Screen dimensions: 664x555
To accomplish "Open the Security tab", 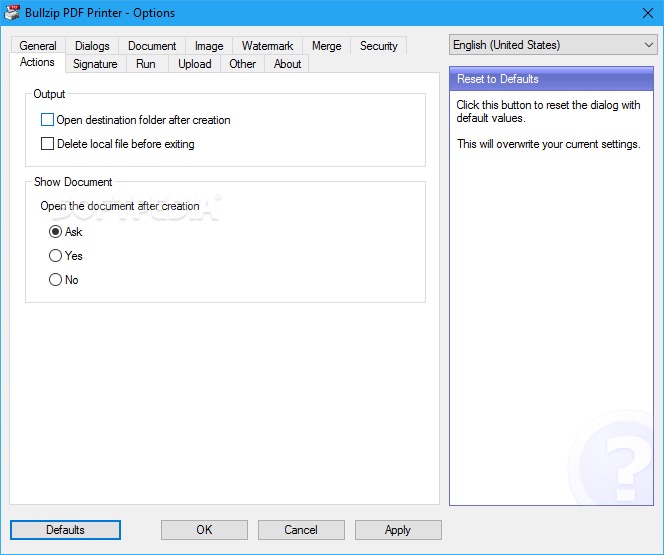I will pos(379,46).
